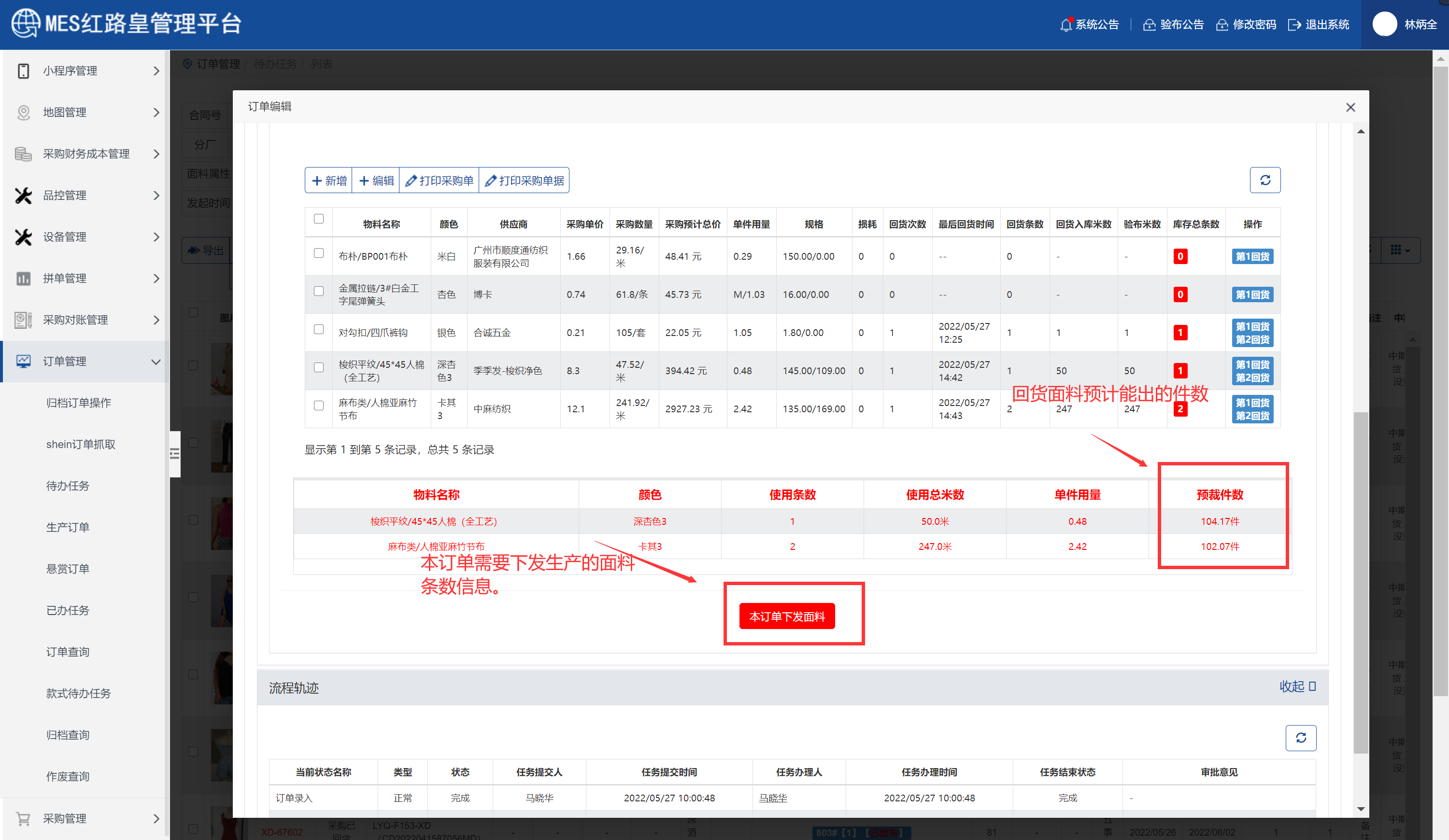
Task: Click the refresh icon above purchase table
Action: point(1264,181)
